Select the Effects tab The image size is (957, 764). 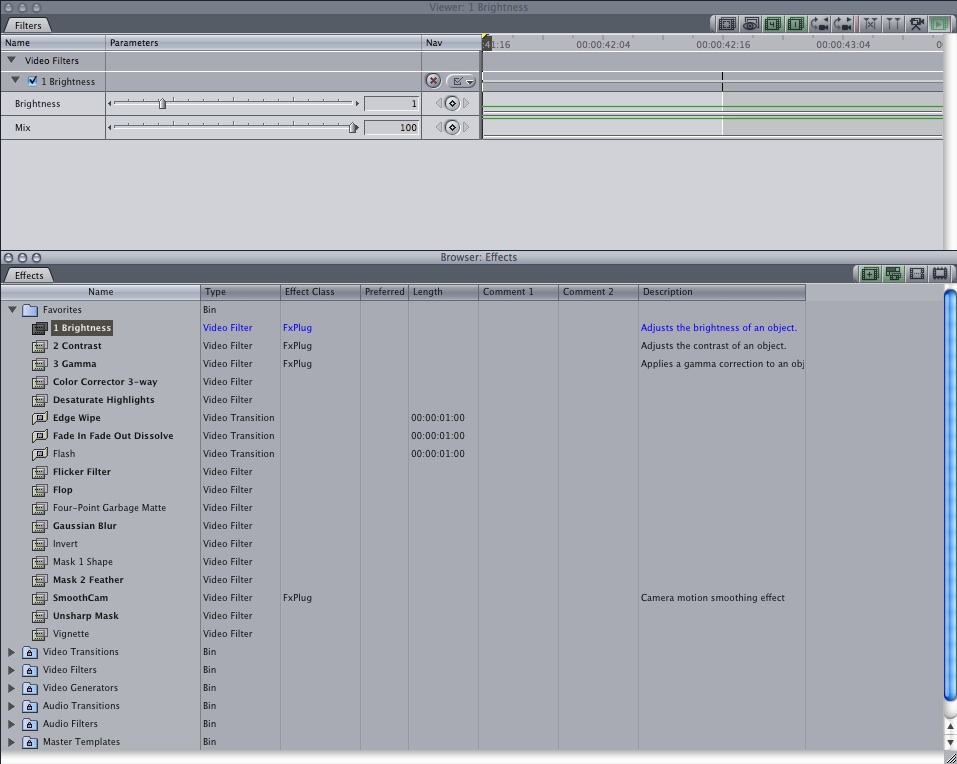29,275
